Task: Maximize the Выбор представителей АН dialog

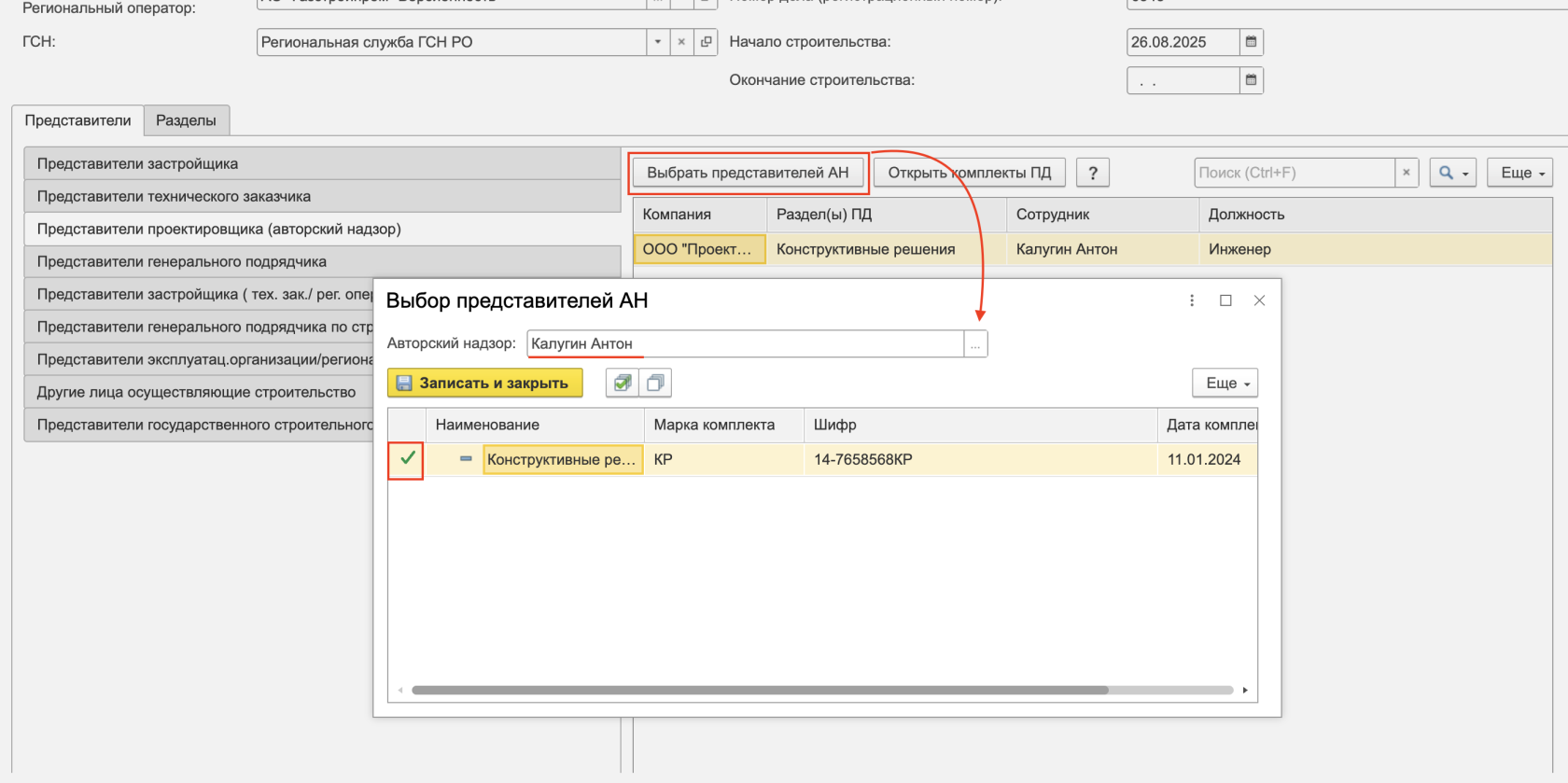Action: 1225,301
